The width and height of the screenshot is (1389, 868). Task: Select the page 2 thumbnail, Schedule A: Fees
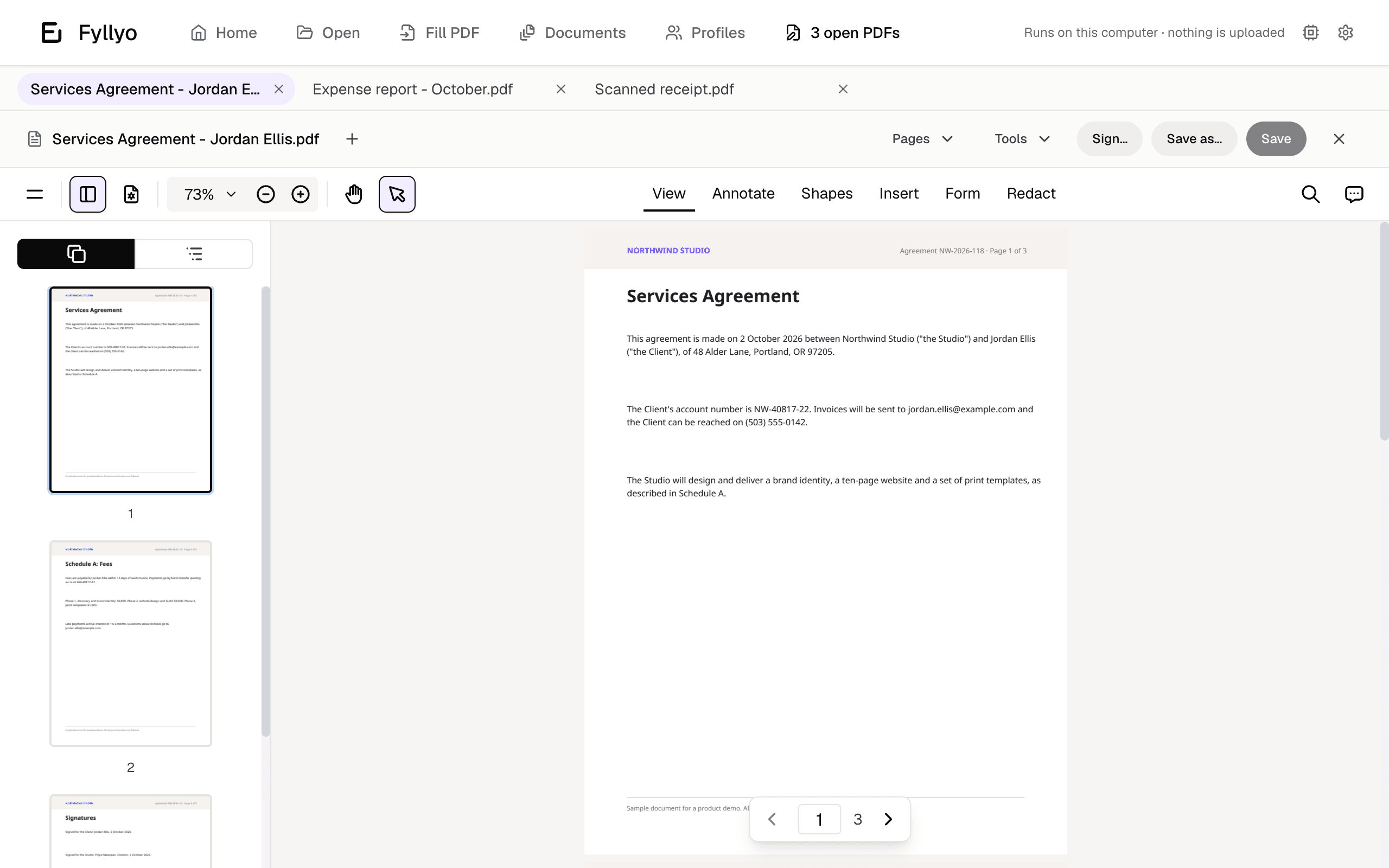[x=131, y=643]
